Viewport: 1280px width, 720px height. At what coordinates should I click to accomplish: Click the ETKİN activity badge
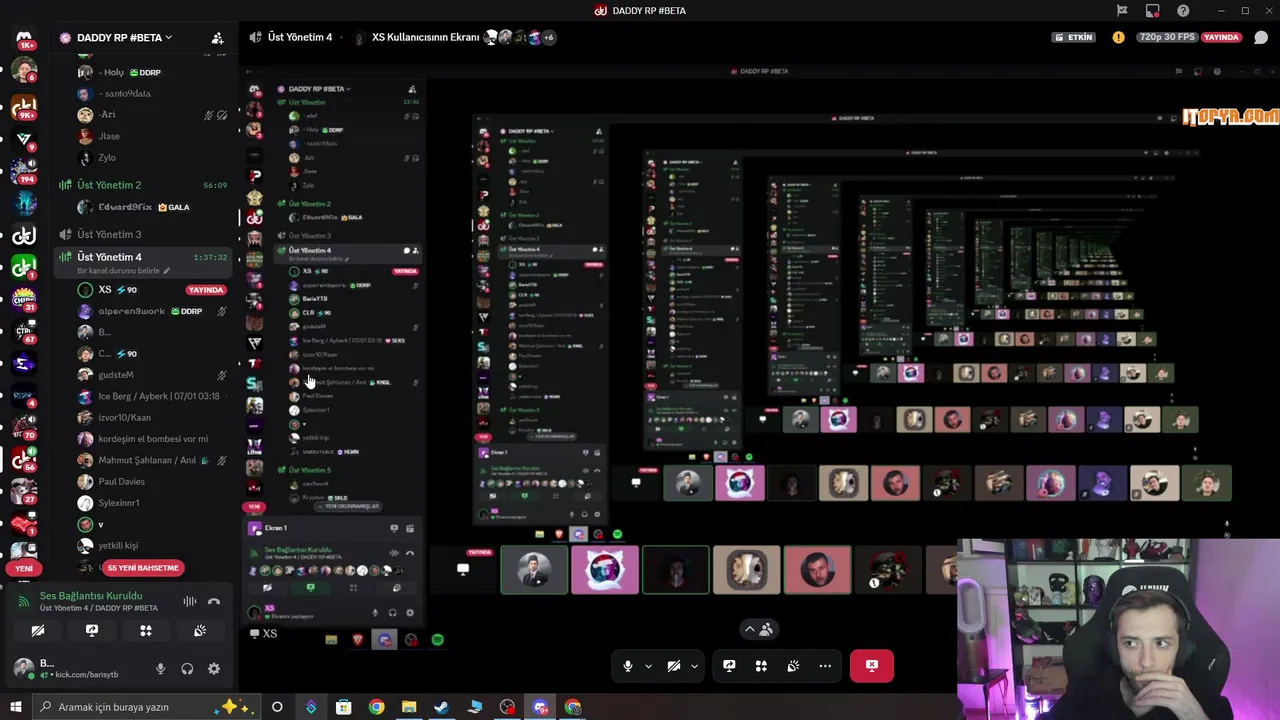[x=1073, y=37]
